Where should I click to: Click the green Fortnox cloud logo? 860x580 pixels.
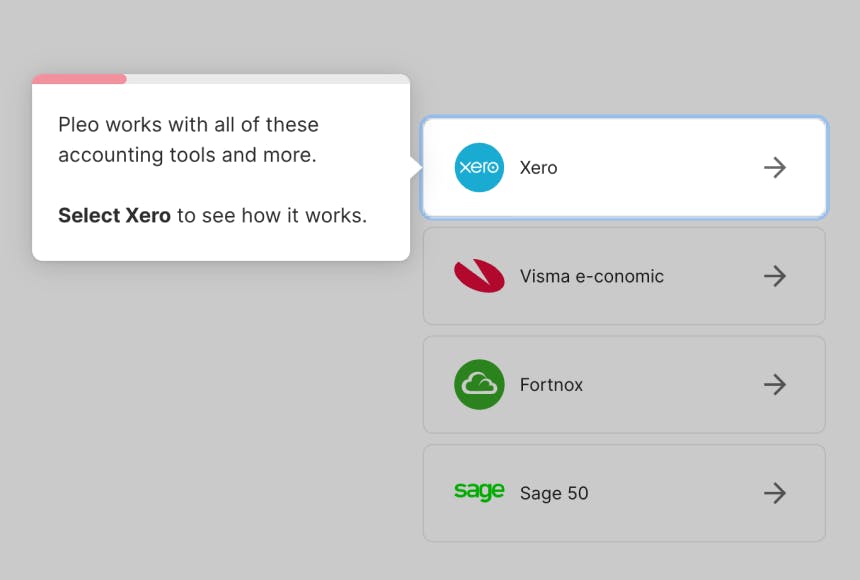(x=479, y=384)
